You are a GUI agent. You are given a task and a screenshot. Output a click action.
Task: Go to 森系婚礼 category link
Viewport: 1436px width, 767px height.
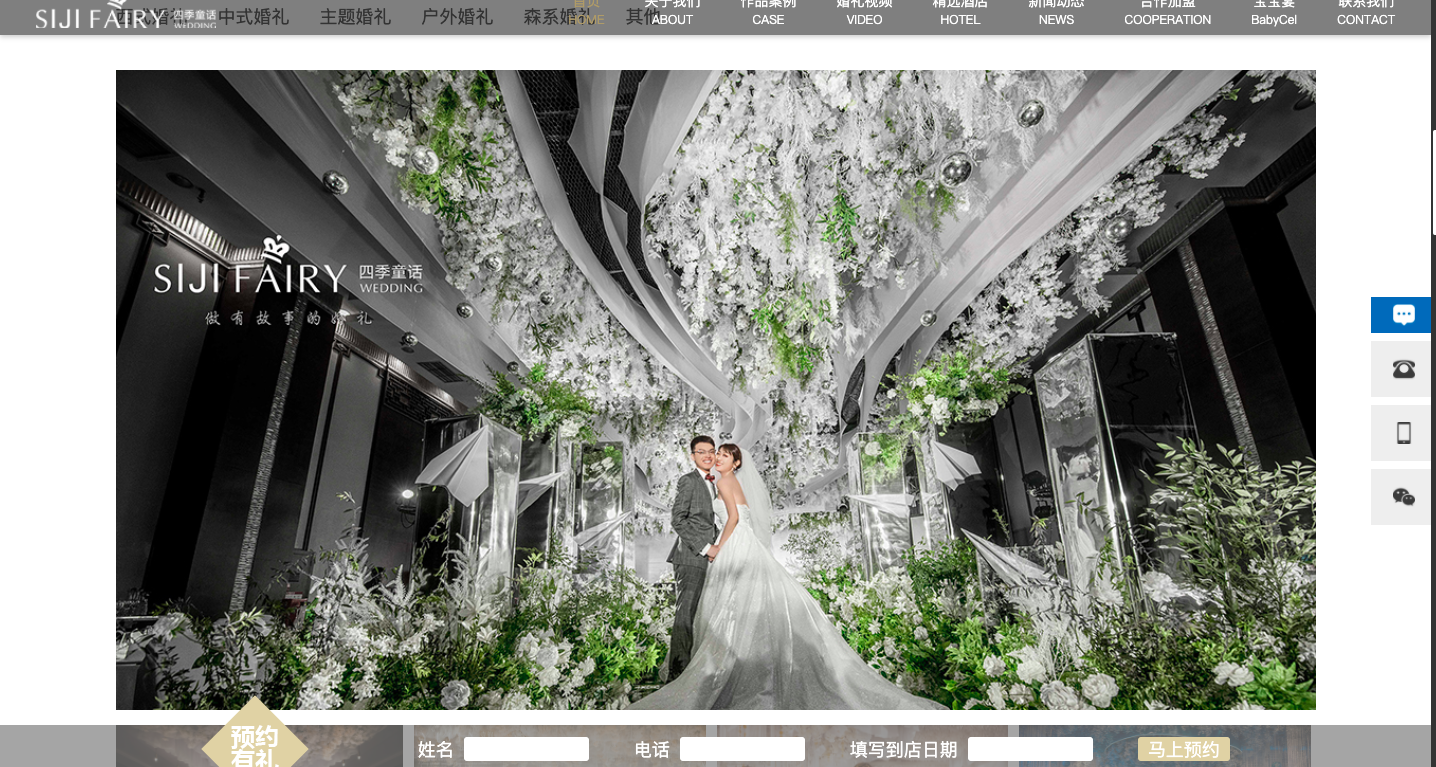[x=558, y=17]
